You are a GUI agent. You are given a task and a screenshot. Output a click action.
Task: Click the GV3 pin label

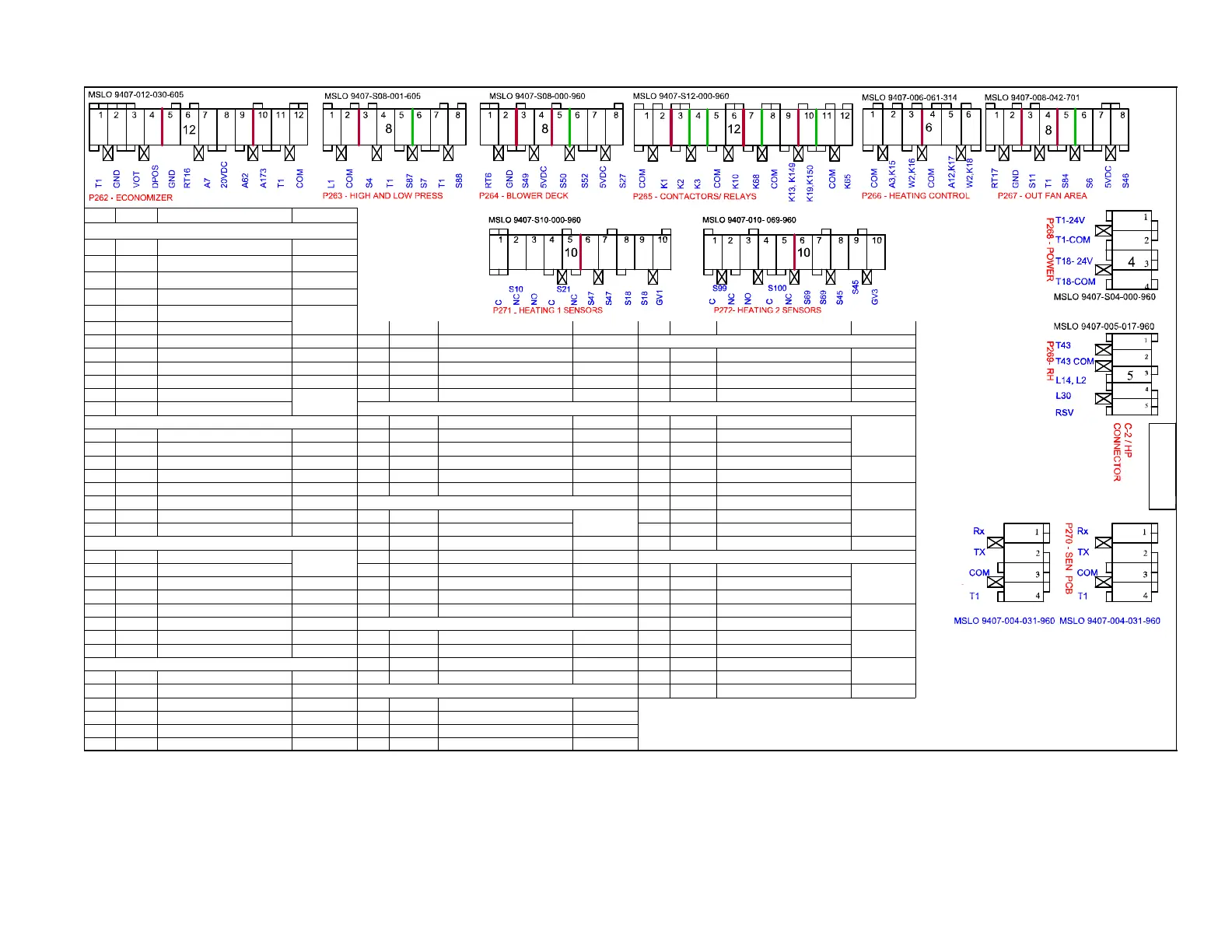[875, 296]
